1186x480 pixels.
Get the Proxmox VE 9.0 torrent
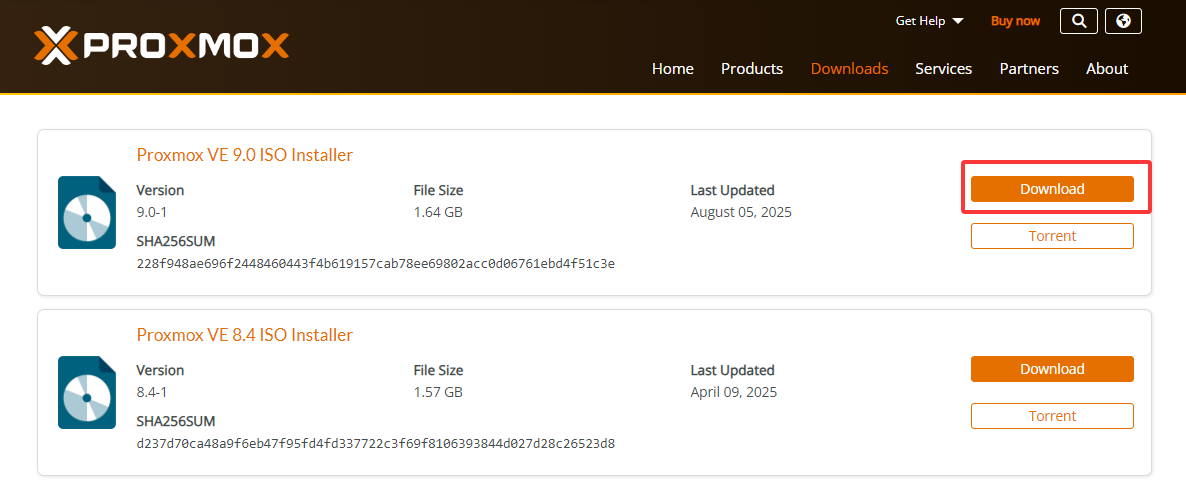coord(1052,236)
